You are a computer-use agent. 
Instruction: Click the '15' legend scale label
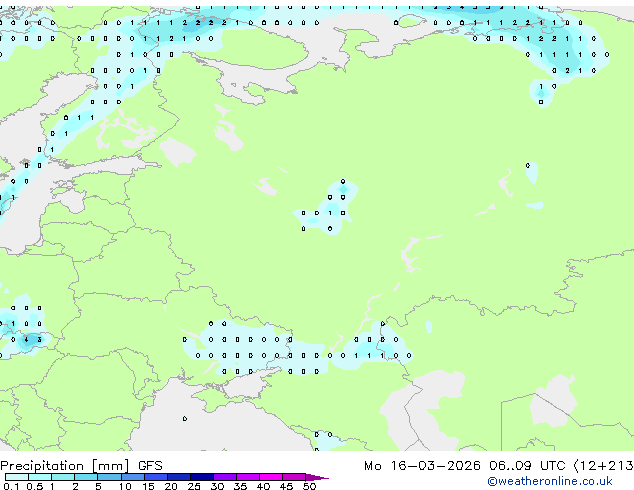click(148, 486)
